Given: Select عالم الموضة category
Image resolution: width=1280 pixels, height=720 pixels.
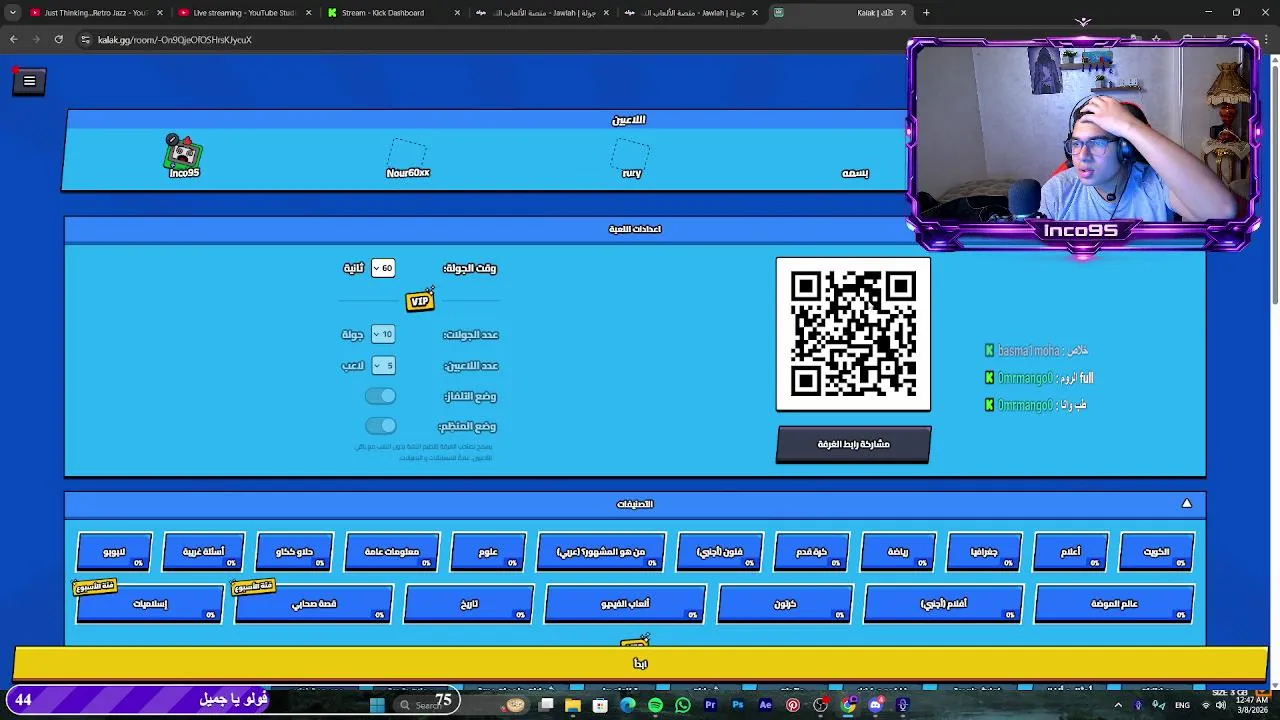Looking at the screenshot, I should point(1114,604).
